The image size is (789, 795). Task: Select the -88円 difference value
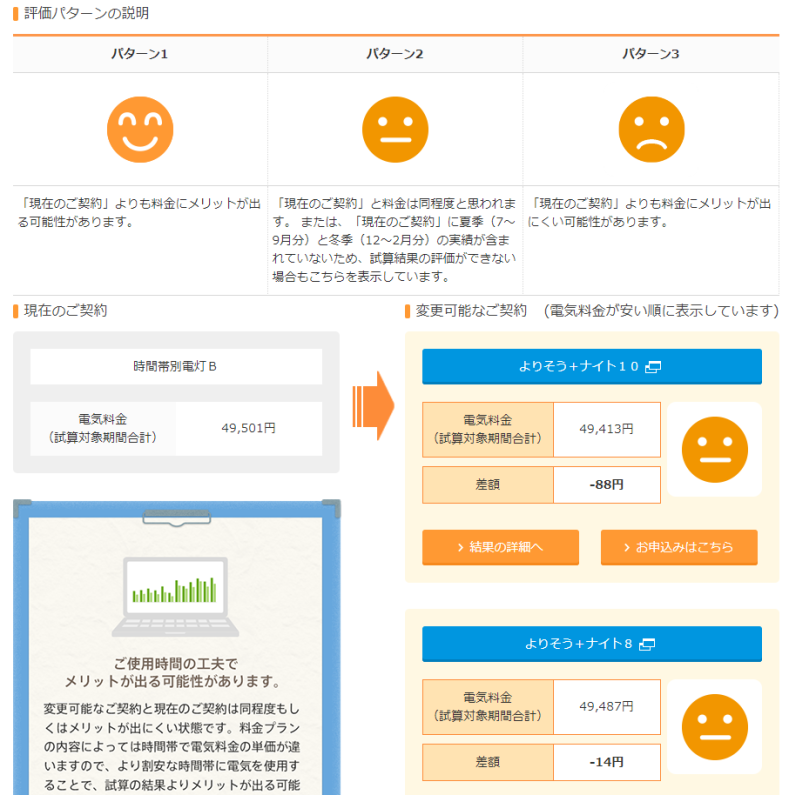coord(606,485)
